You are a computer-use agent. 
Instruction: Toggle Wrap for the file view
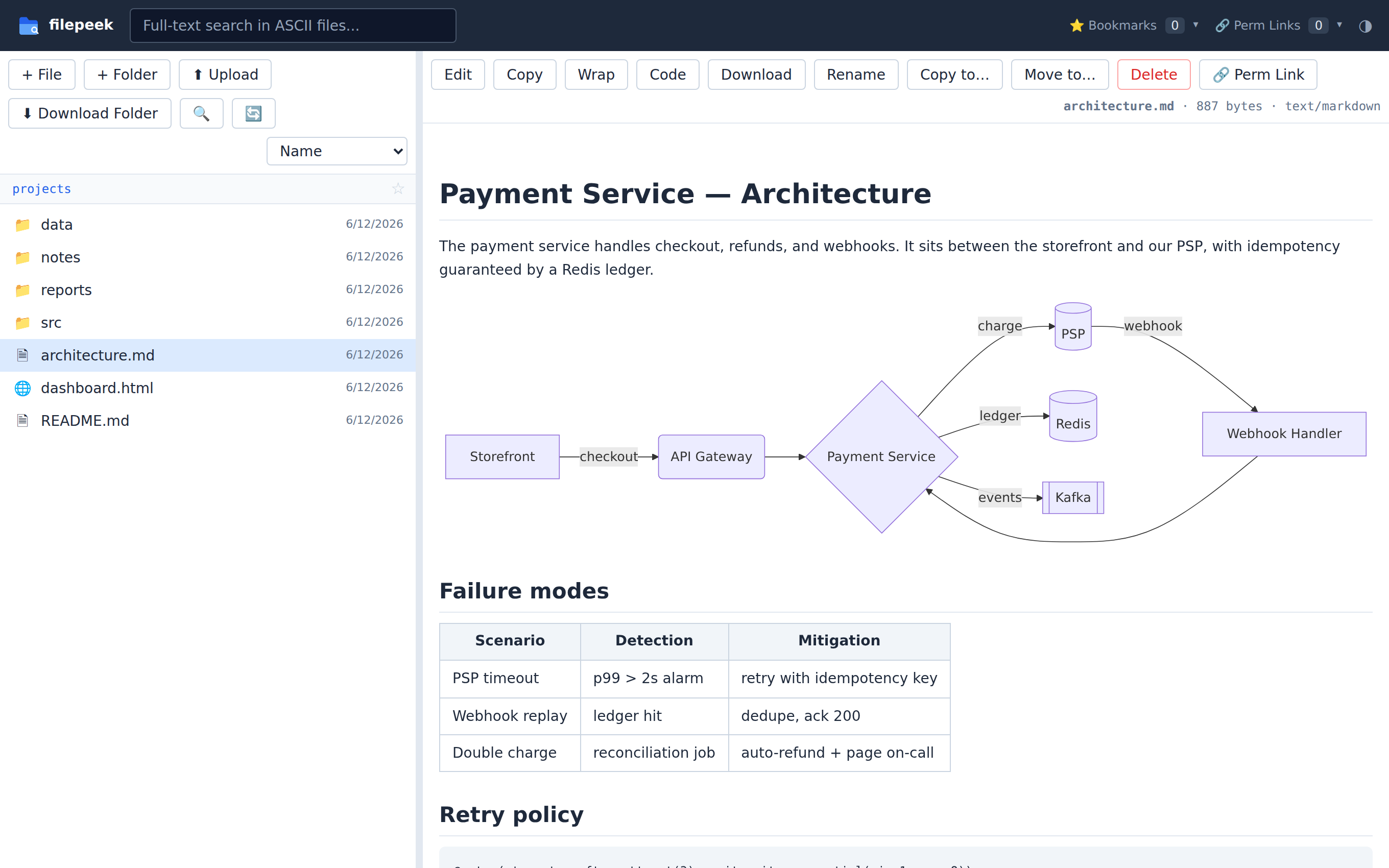point(596,75)
